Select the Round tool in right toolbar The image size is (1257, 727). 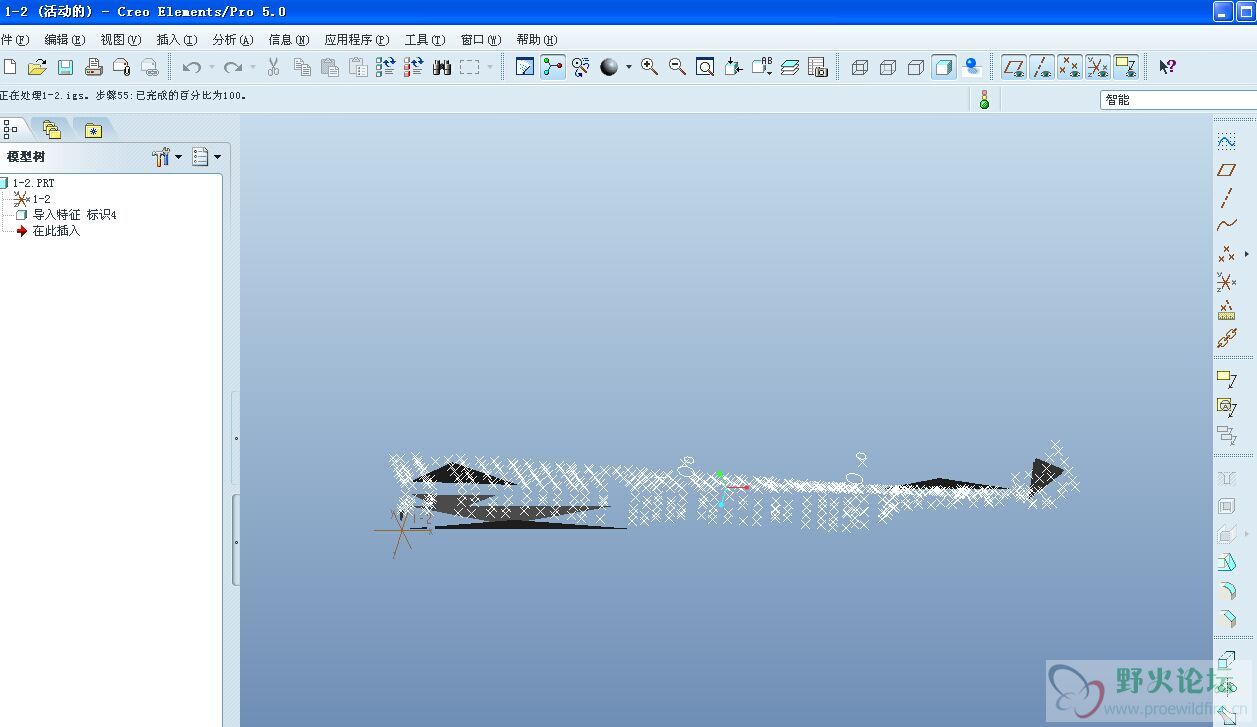coord(1226,591)
